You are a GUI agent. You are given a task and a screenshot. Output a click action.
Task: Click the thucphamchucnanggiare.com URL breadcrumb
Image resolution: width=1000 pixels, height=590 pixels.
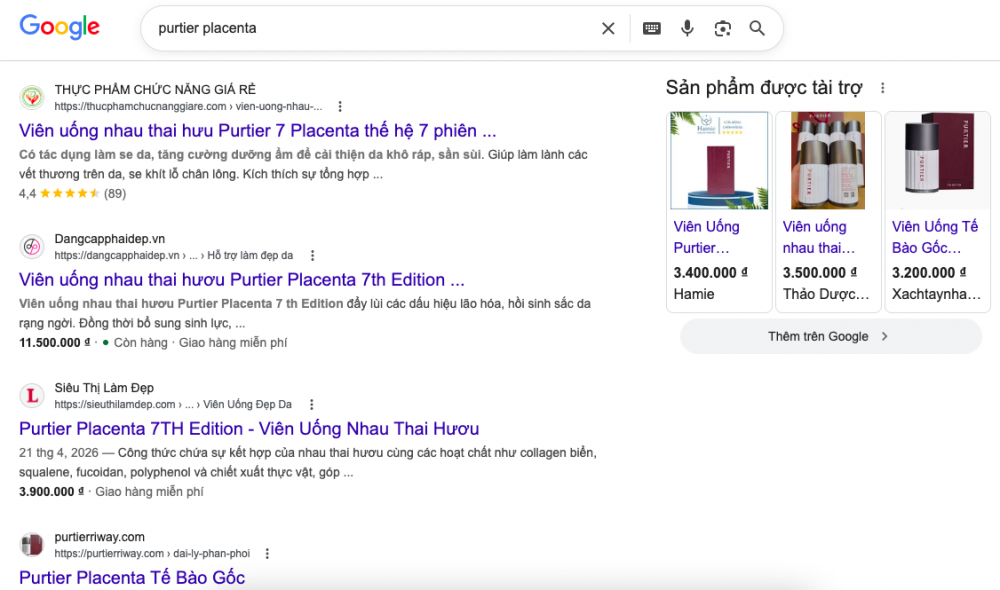click(x=188, y=107)
